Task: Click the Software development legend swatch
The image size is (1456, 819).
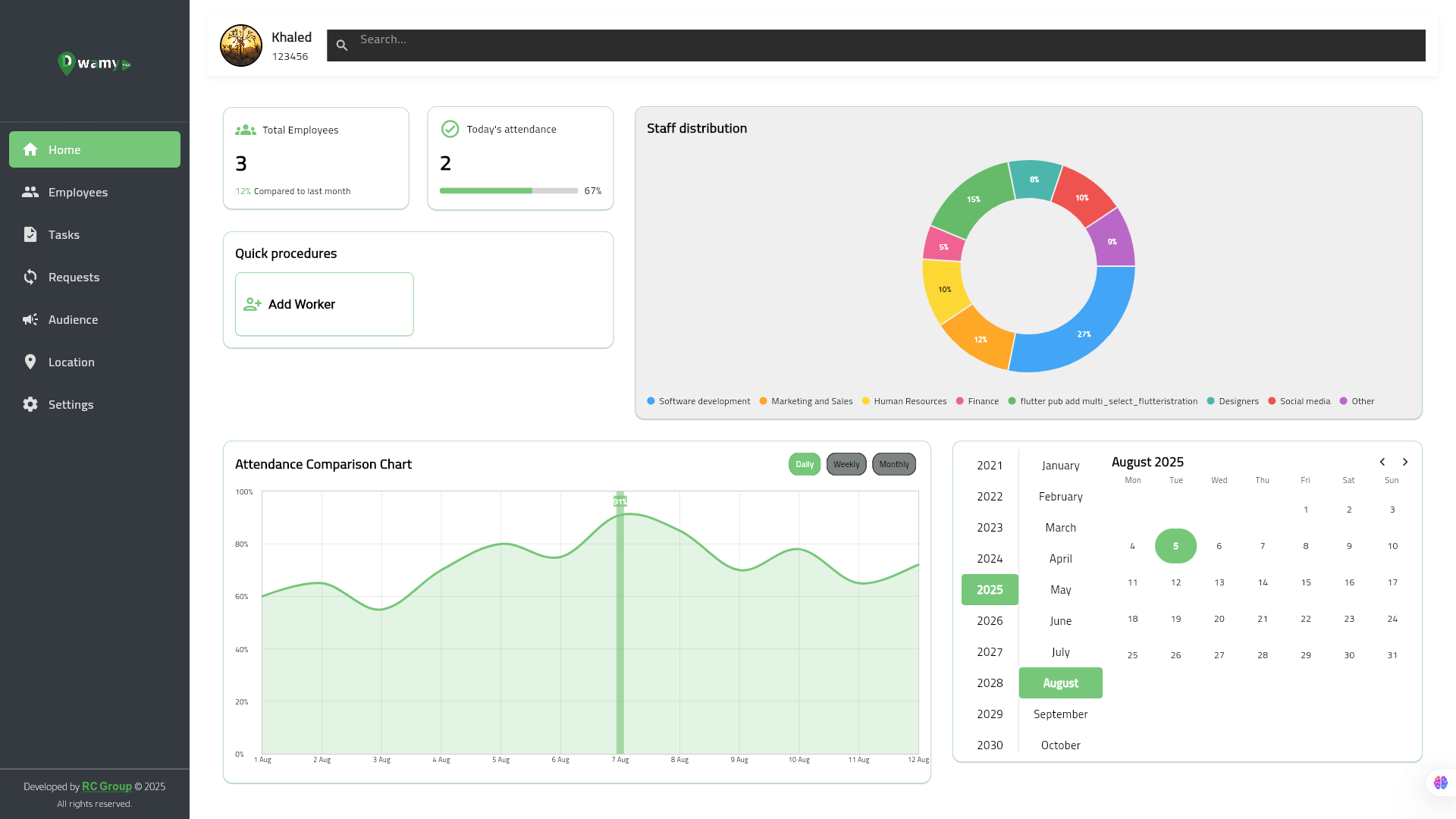Action: (651, 401)
